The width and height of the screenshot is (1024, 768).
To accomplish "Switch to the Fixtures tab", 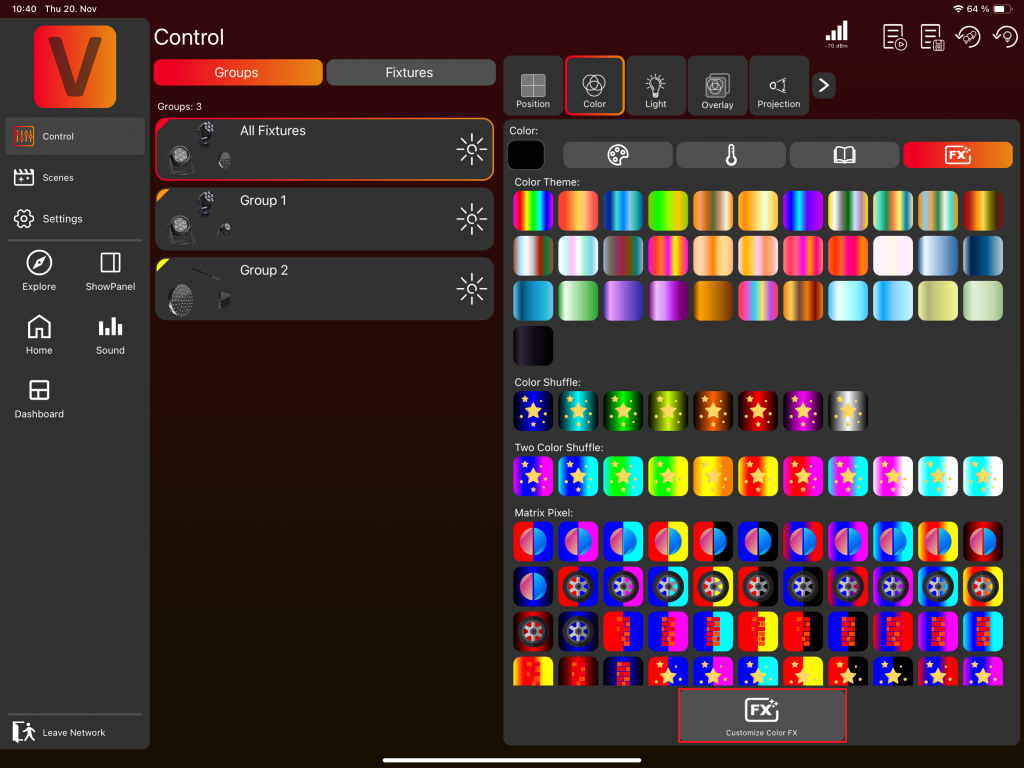I will coord(410,73).
